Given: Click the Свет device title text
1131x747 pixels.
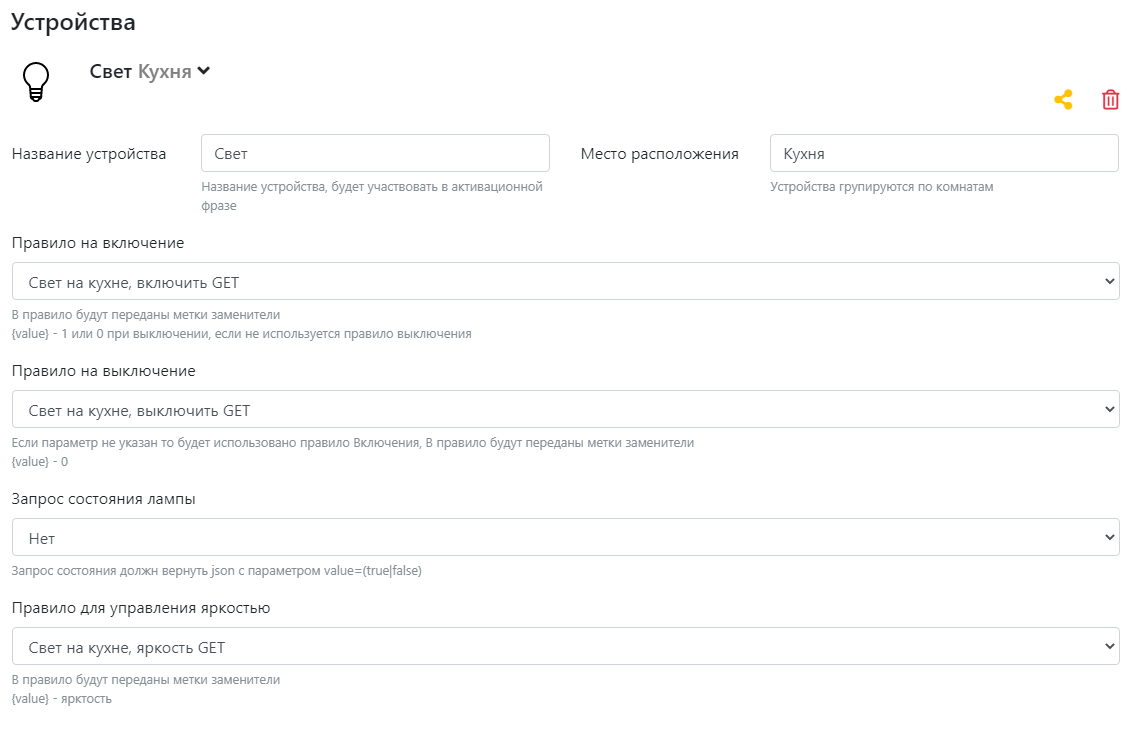Looking at the screenshot, I should point(110,72).
